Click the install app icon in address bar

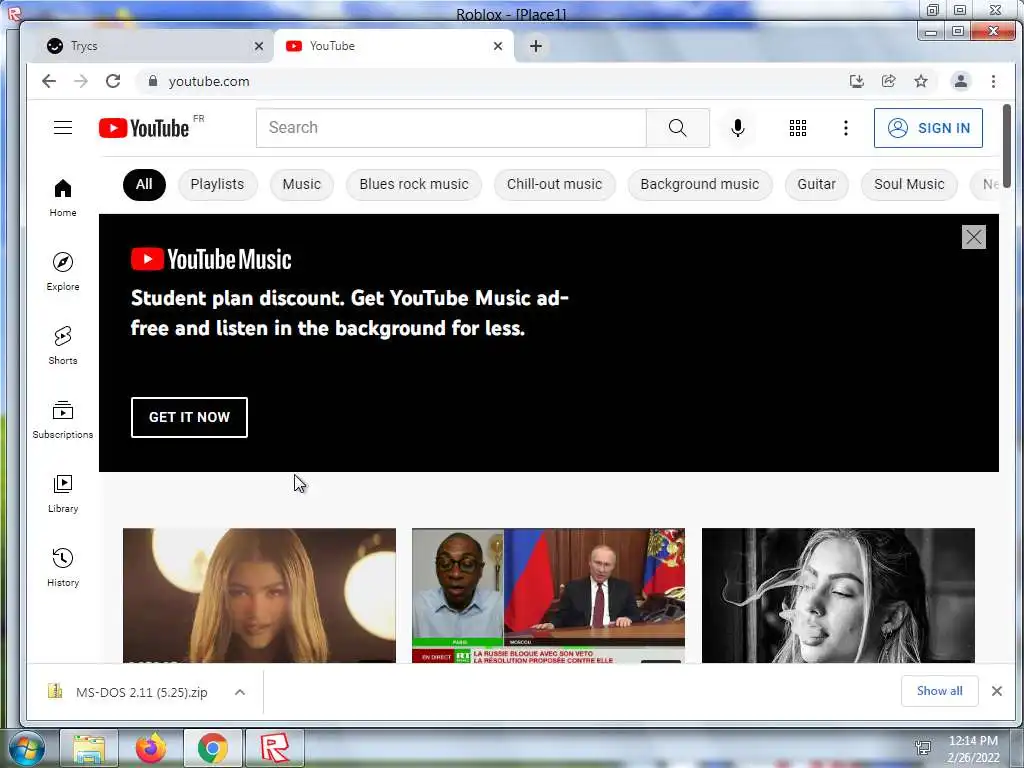tap(856, 82)
